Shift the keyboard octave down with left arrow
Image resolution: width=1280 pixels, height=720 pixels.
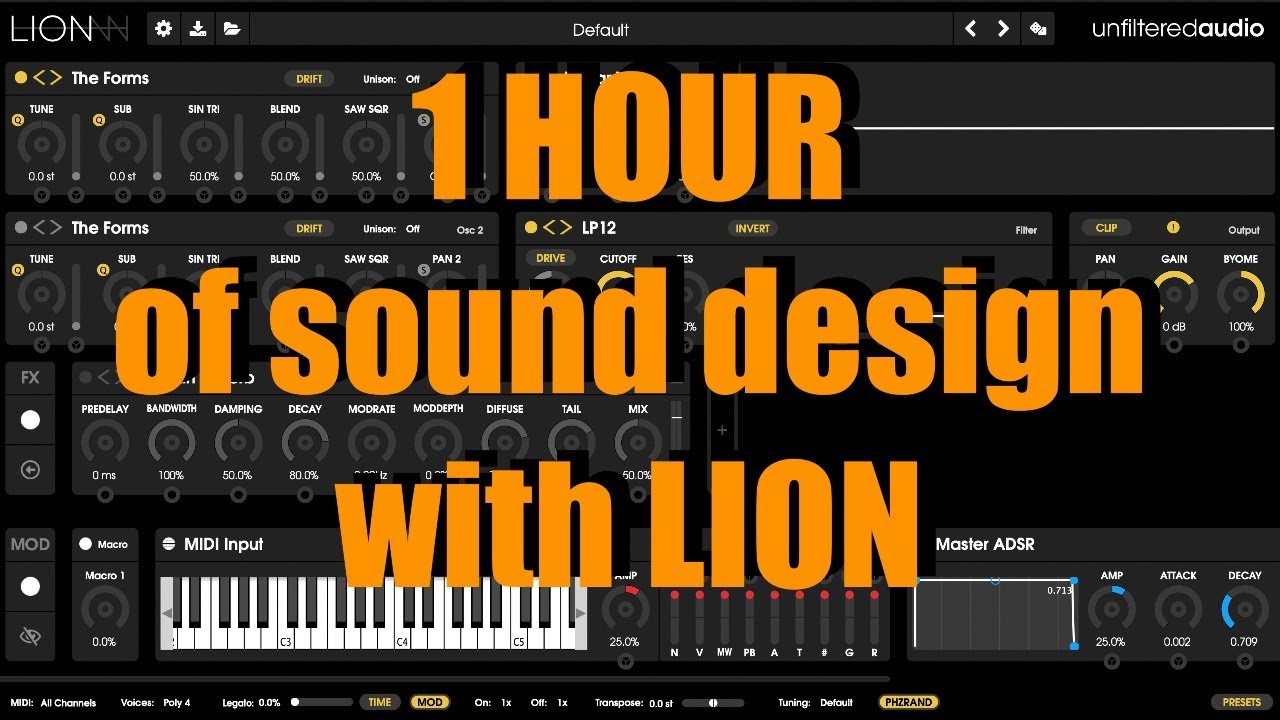coord(167,614)
